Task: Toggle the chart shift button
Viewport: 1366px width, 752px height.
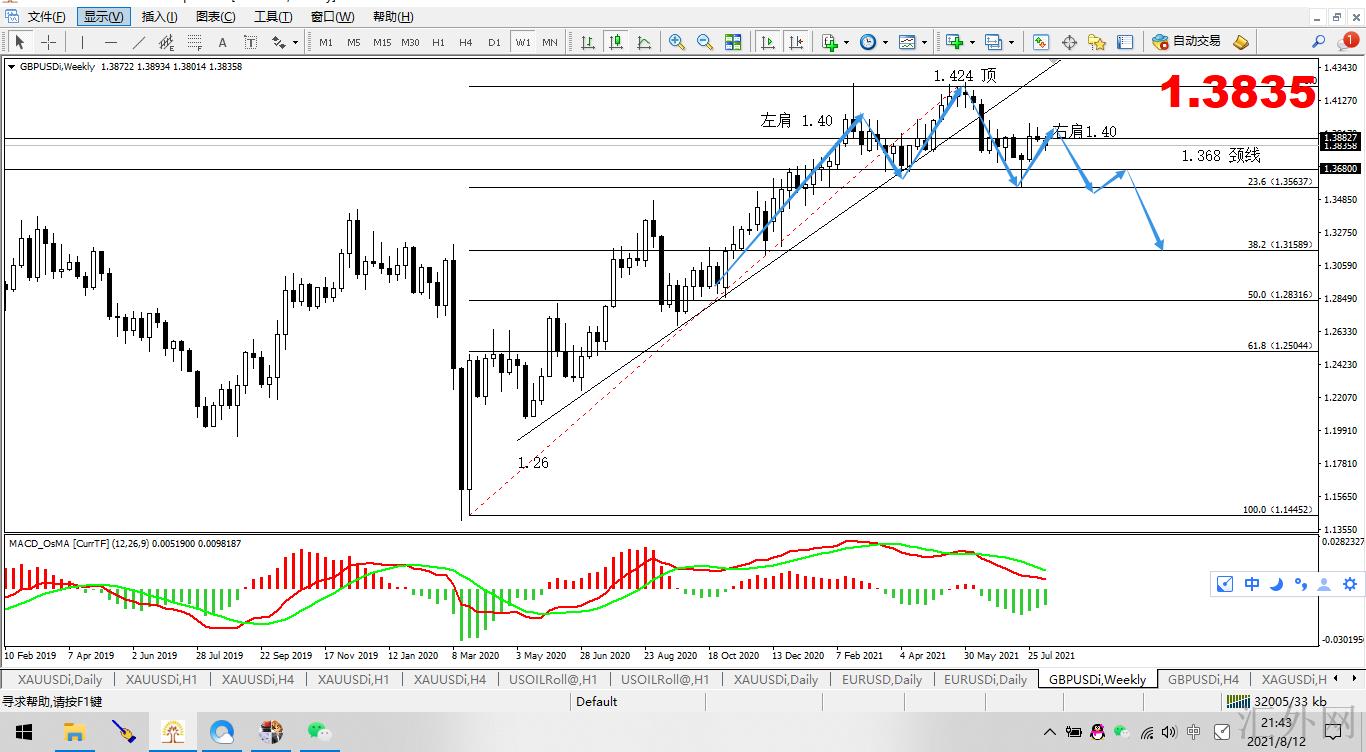Action: [x=796, y=42]
